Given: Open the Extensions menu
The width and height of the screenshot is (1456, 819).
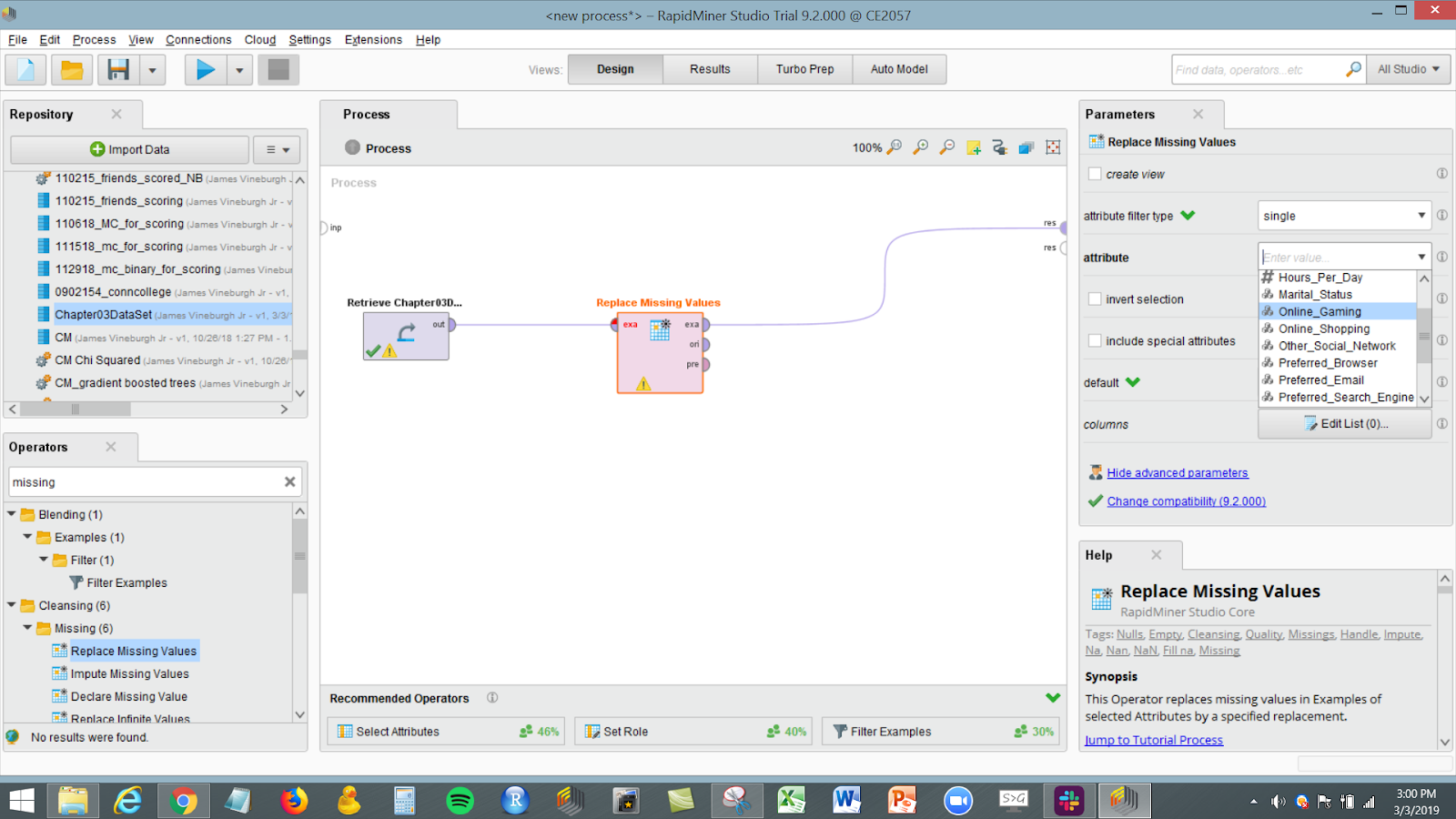Looking at the screenshot, I should click(x=373, y=40).
